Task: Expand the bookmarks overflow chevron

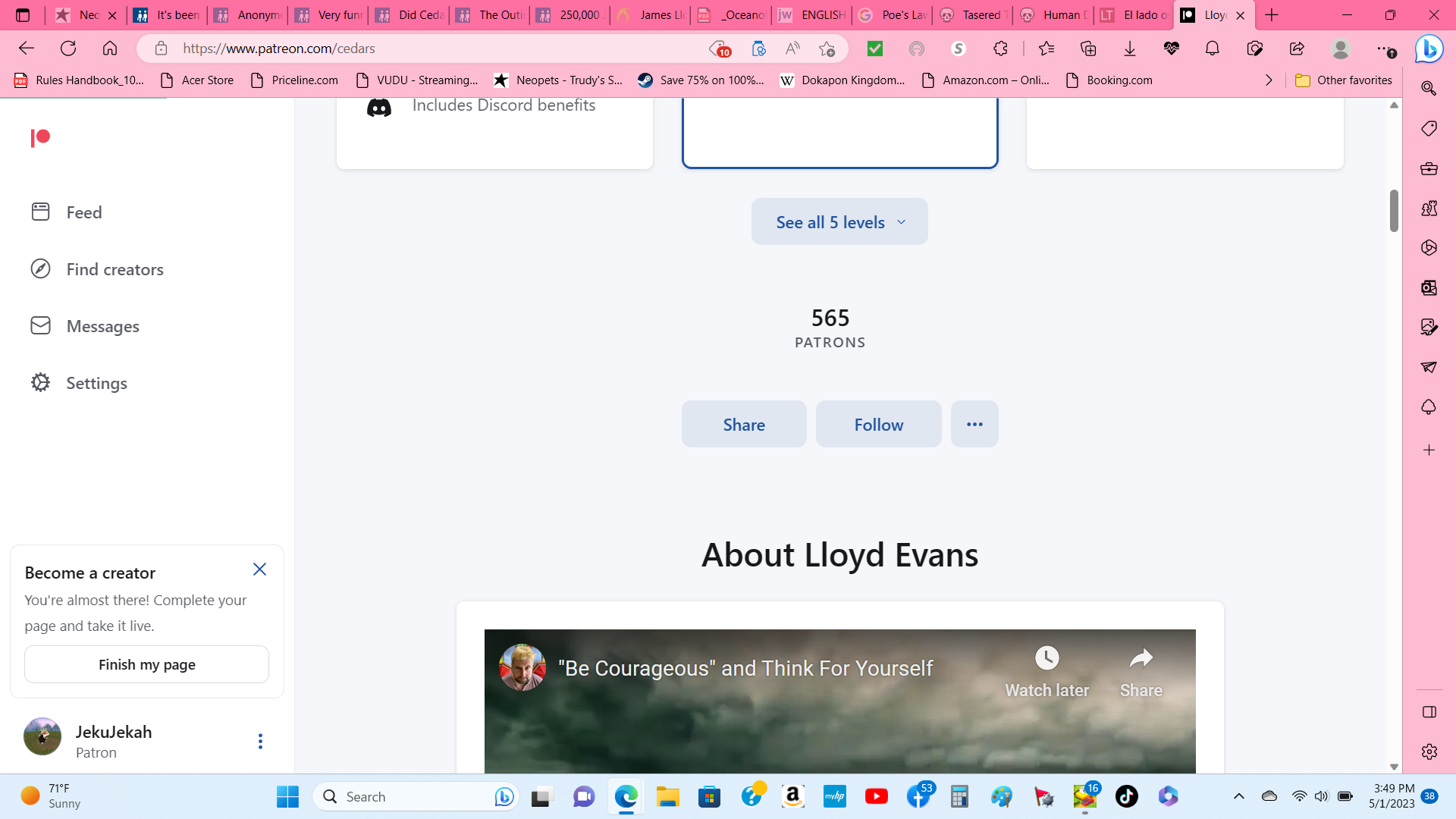Action: pos(1269,80)
